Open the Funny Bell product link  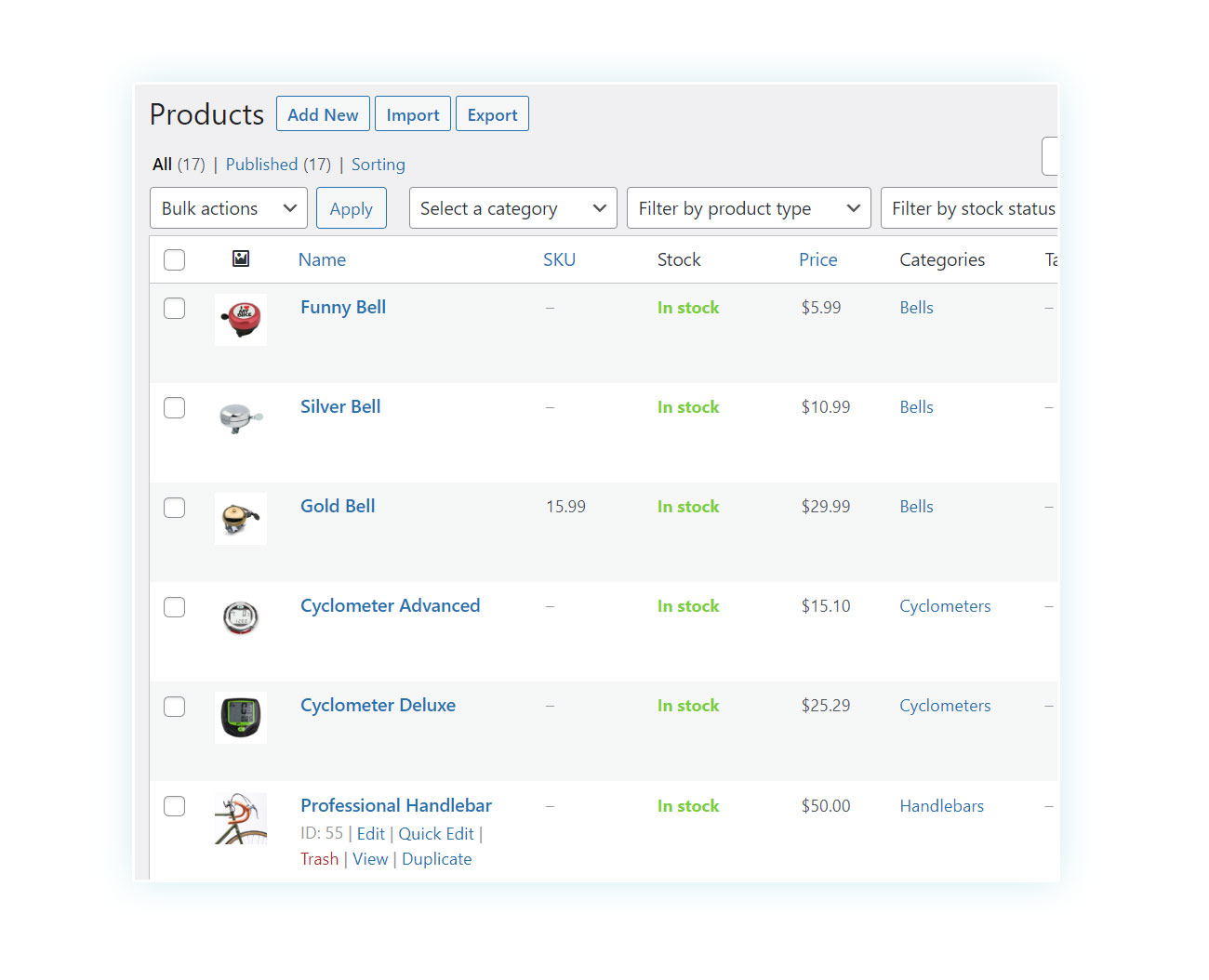click(343, 307)
